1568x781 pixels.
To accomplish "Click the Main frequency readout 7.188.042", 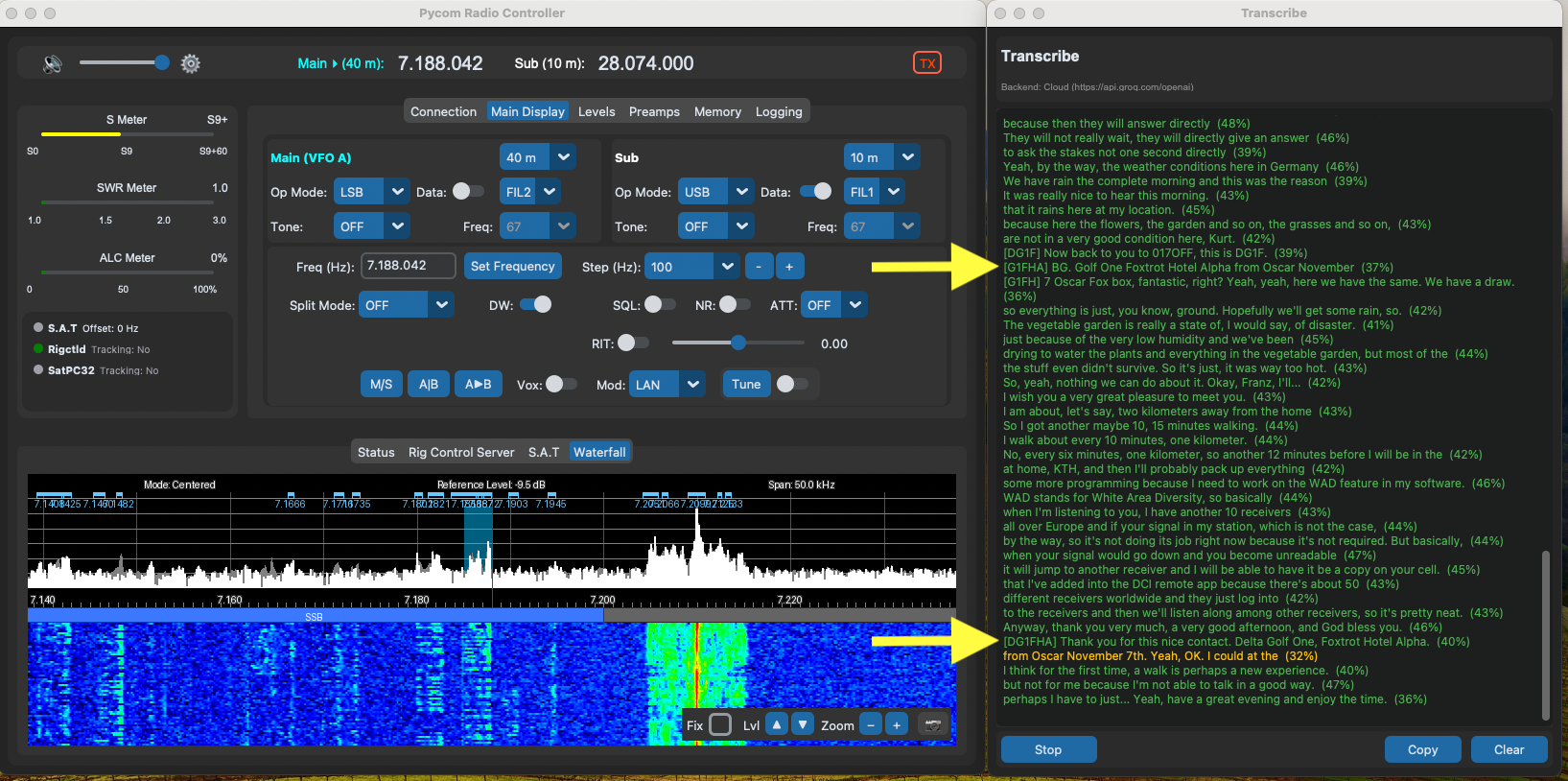I will click(440, 63).
